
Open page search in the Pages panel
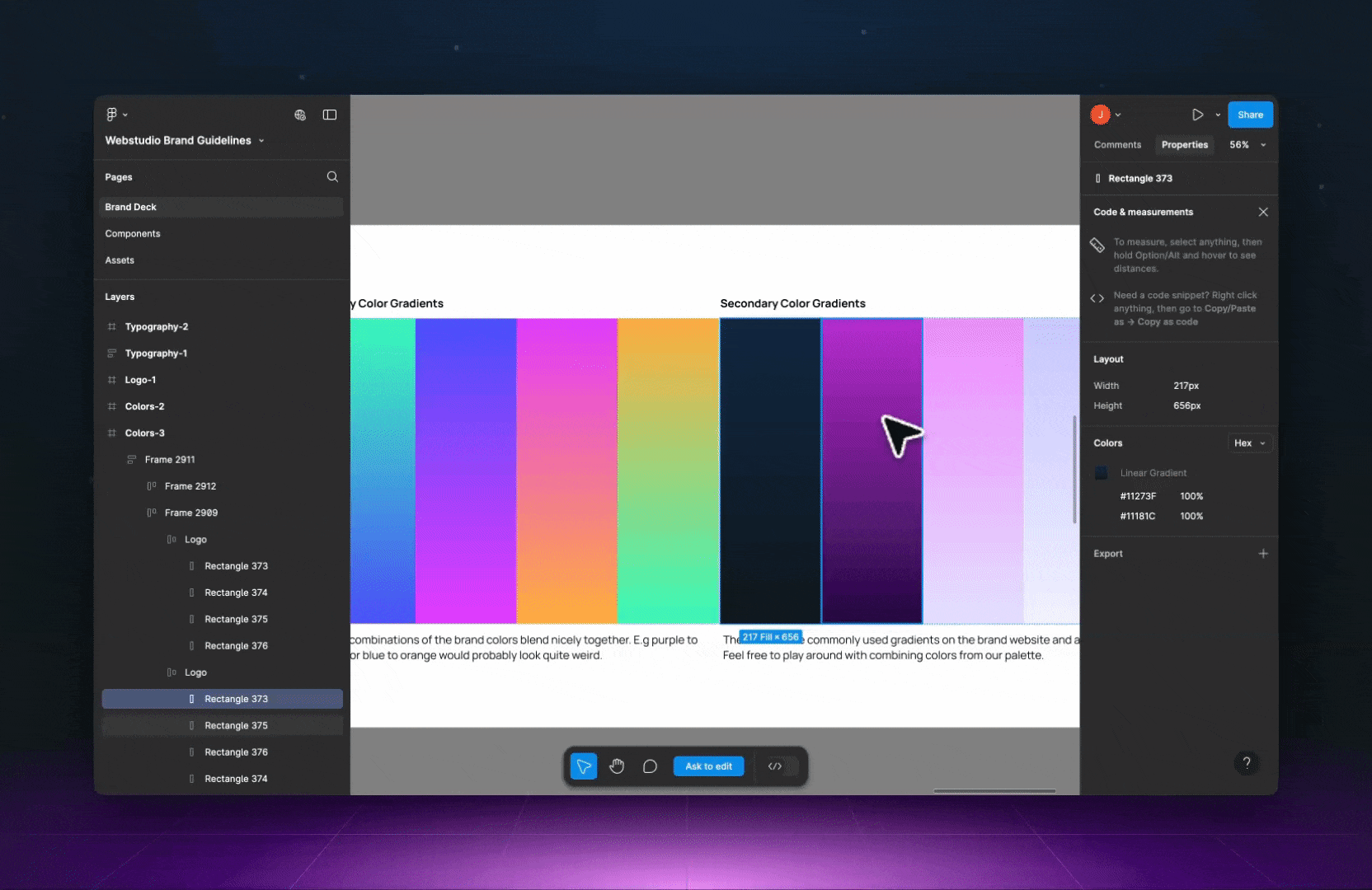click(x=332, y=176)
